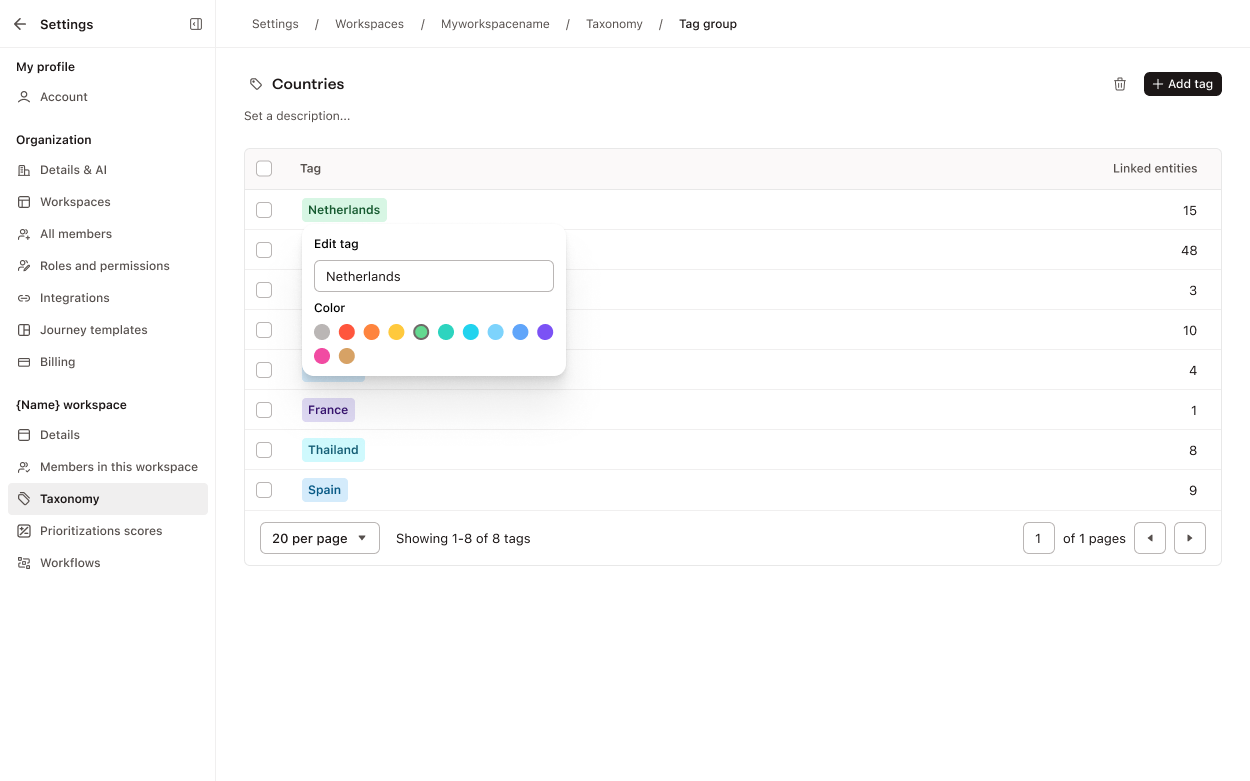Click Taxonomy breadcrumb link

[614, 24]
